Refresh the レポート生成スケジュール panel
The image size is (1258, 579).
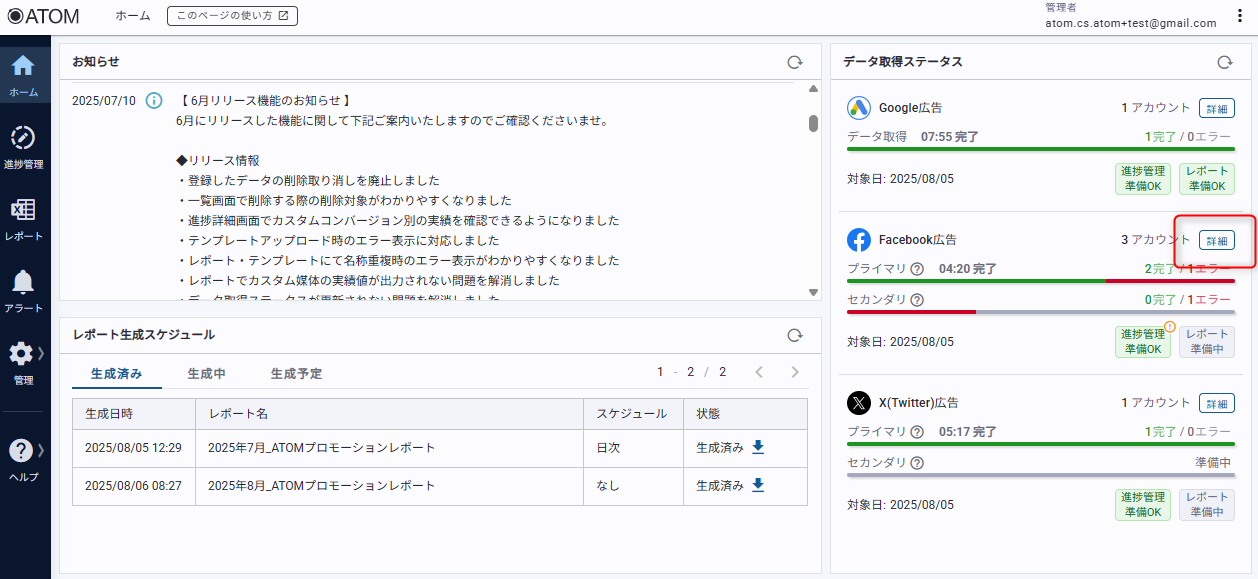point(794,335)
